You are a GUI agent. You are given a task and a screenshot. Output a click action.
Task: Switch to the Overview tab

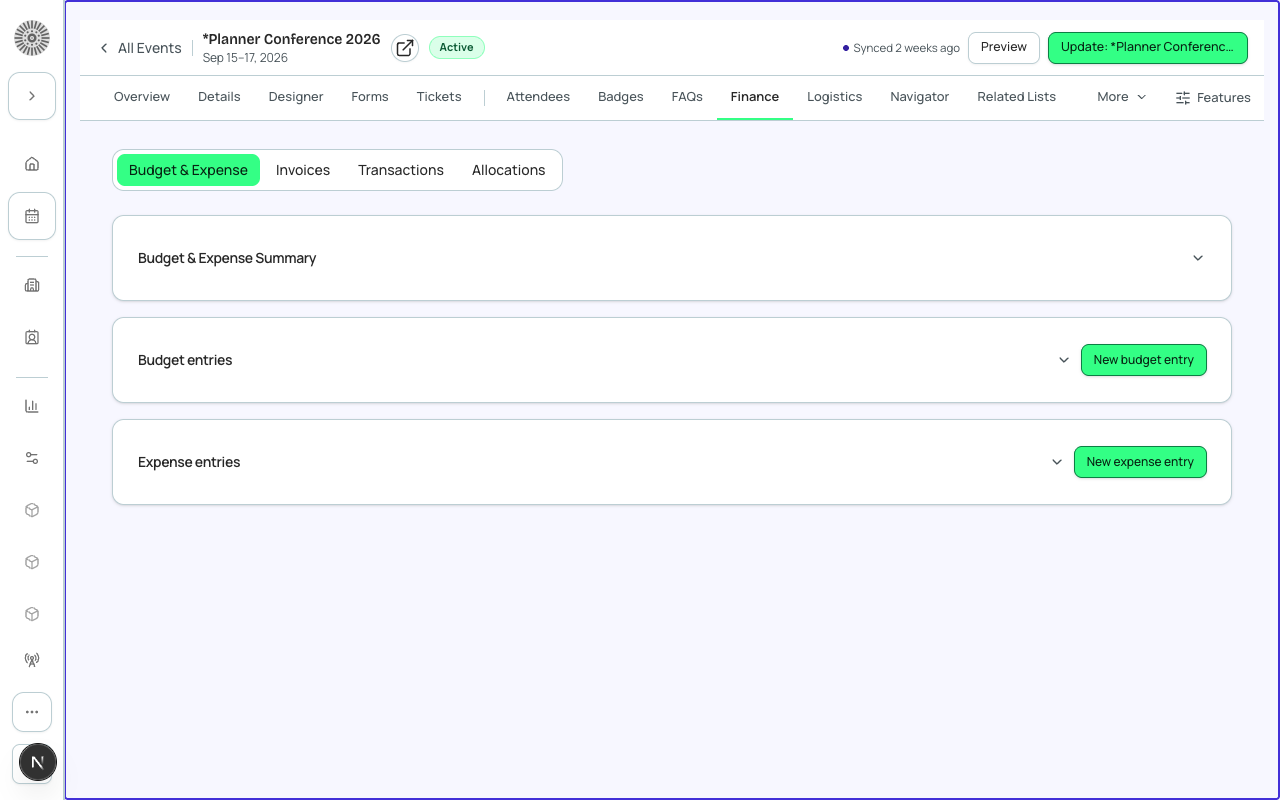click(142, 97)
